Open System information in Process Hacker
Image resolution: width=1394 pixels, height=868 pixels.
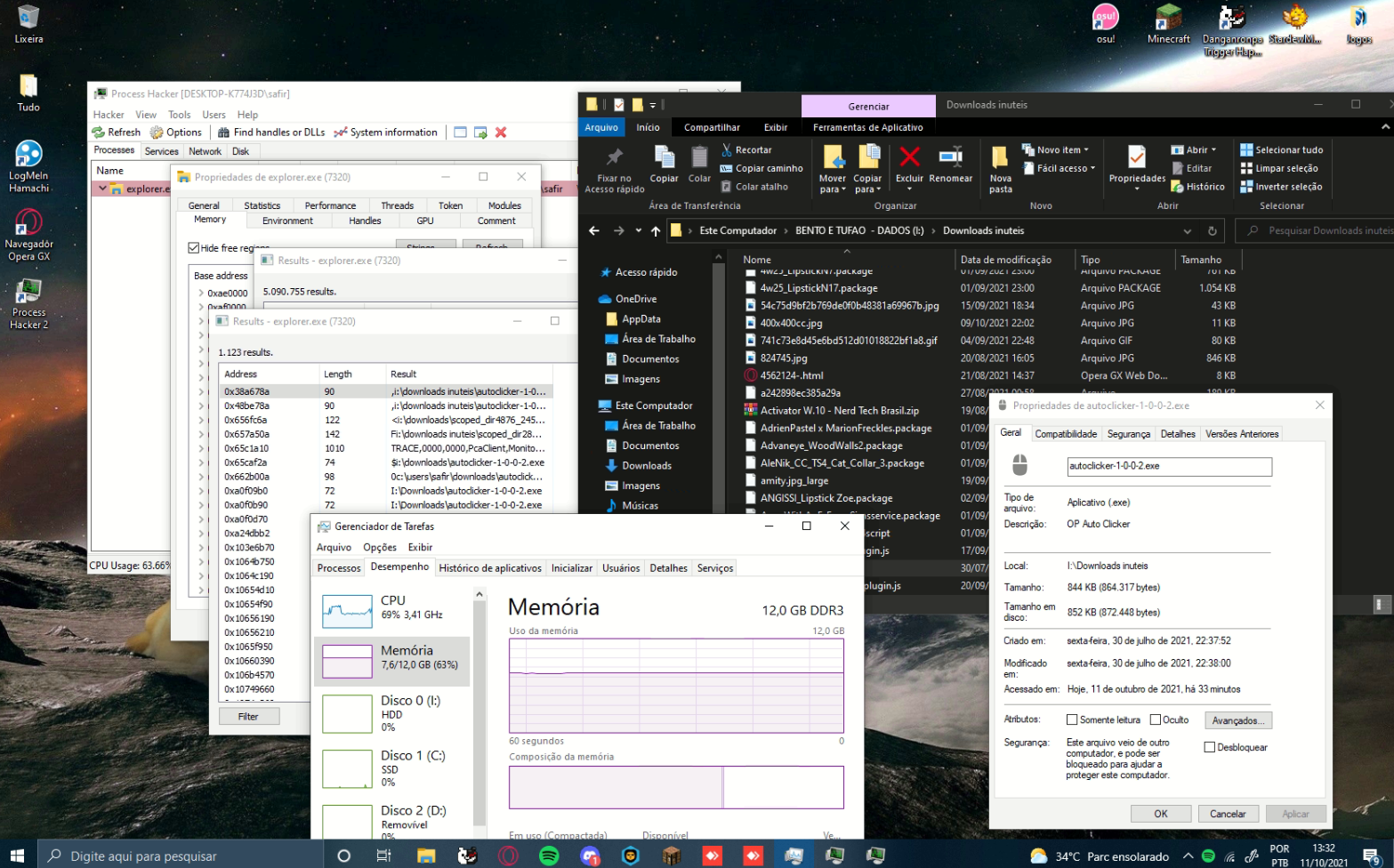click(x=385, y=133)
